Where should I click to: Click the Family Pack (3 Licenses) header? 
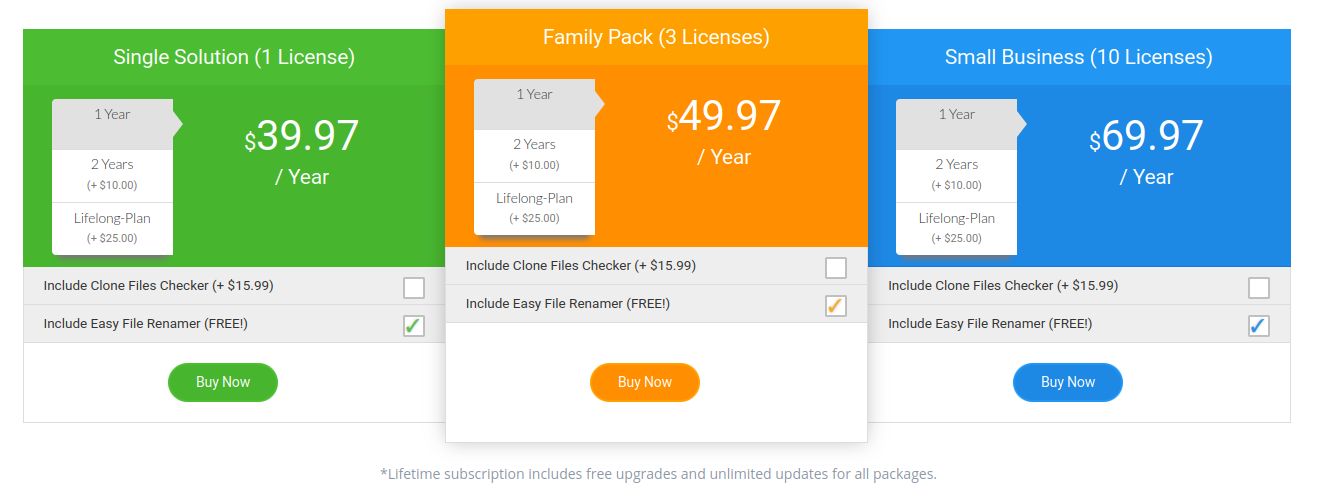(656, 37)
